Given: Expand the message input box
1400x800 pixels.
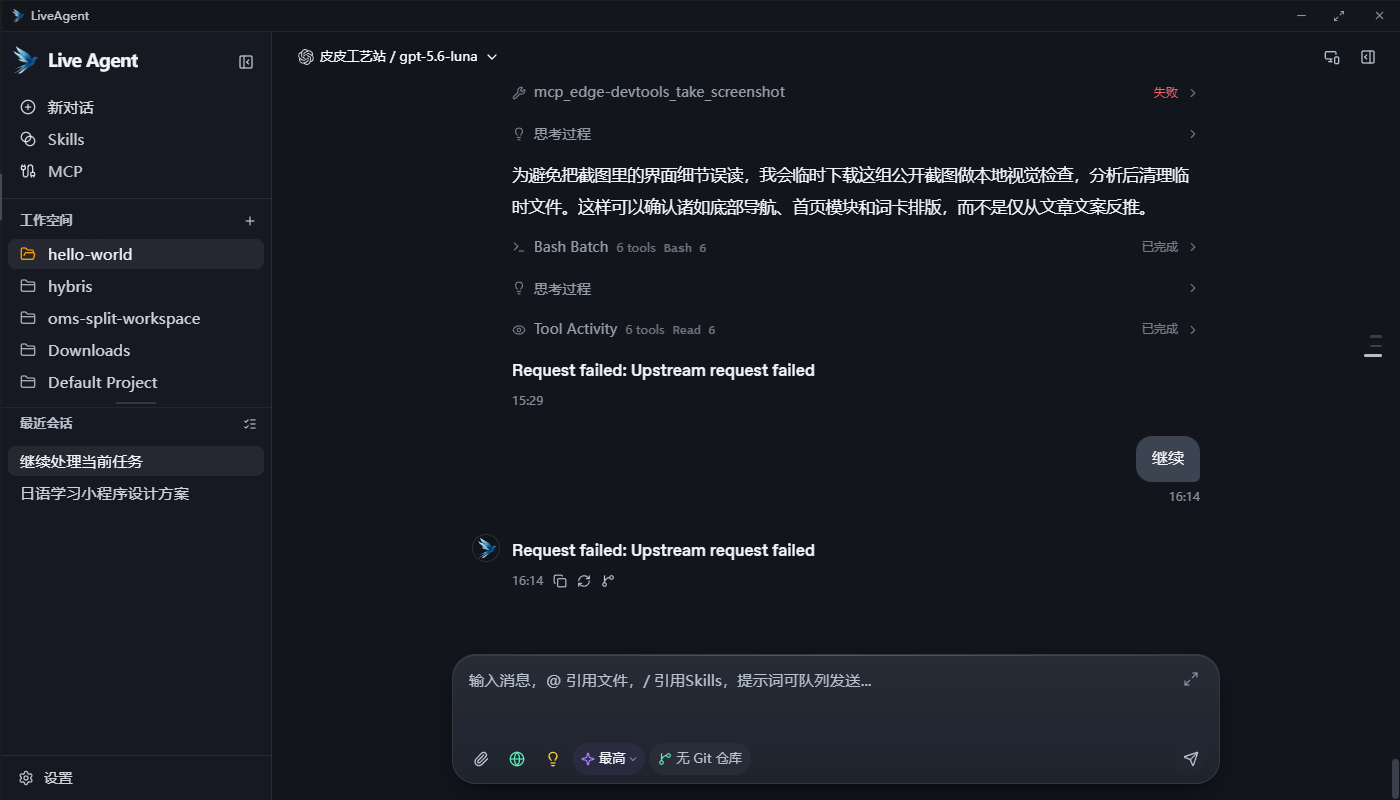Looking at the screenshot, I should click(1190, 679).
